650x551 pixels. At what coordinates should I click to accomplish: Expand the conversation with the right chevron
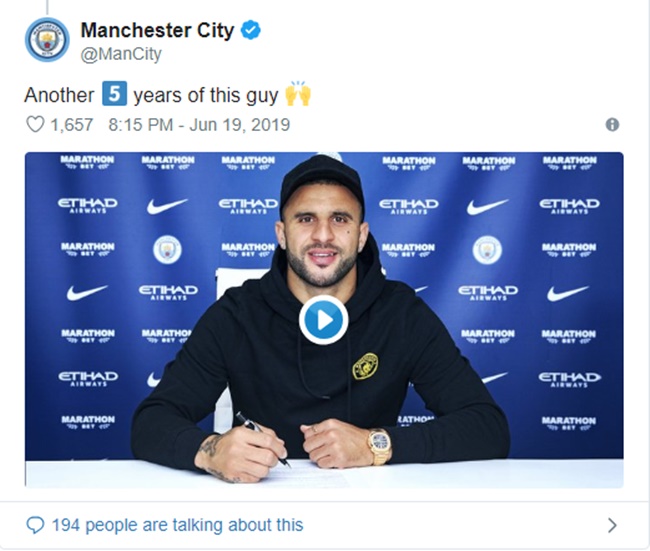coord(612,525)
